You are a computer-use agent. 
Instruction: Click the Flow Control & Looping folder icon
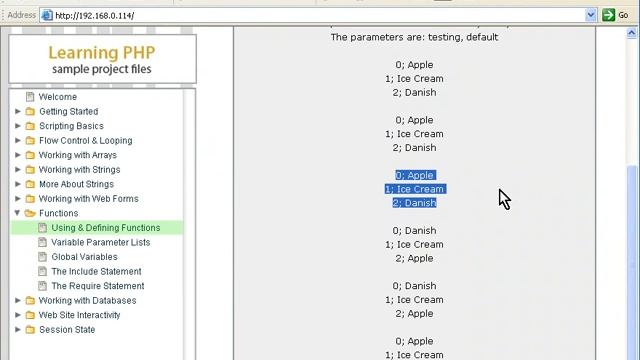click(30, 141)
